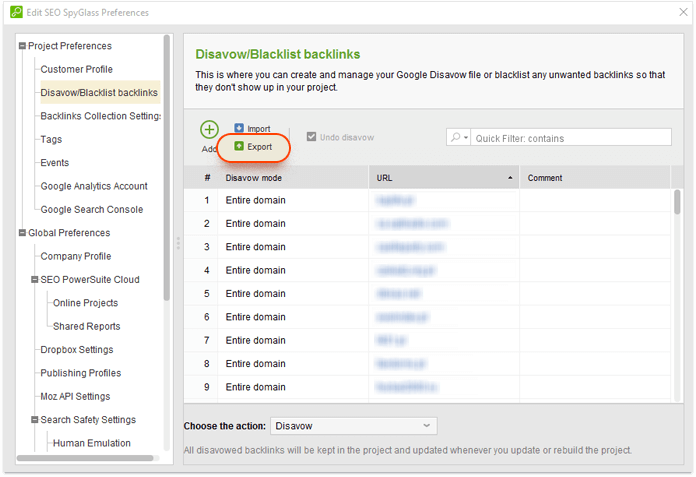
Task: Open Moz API Settings
Action: point(75,397)
